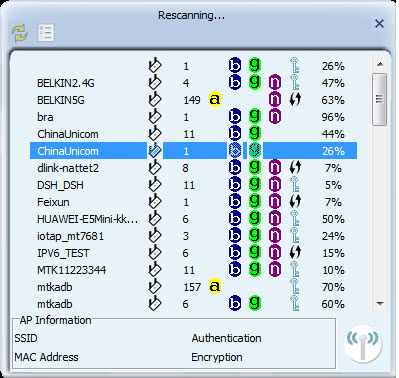Image resolution: width=399 pixels, height=378 pixels.
Task: Select the BELKIN2.4G network
Action: coord(193,83)
